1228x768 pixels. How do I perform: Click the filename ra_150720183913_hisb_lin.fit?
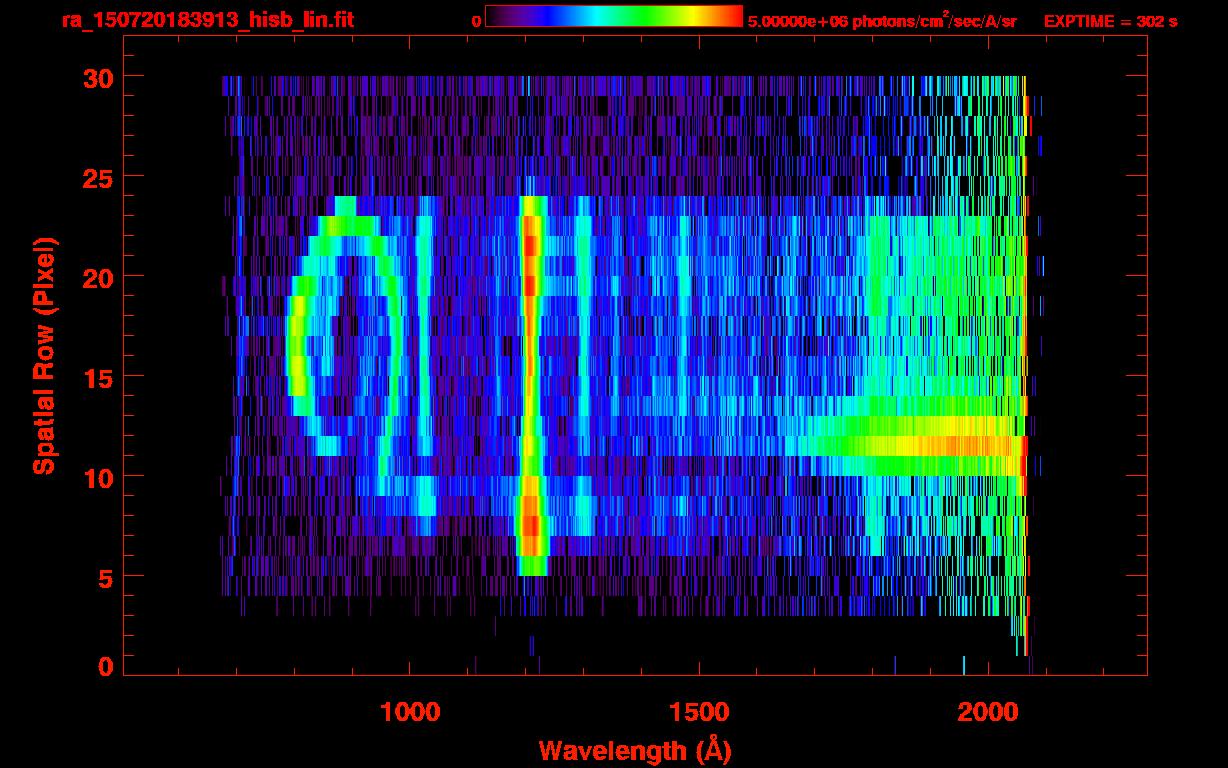207,20
